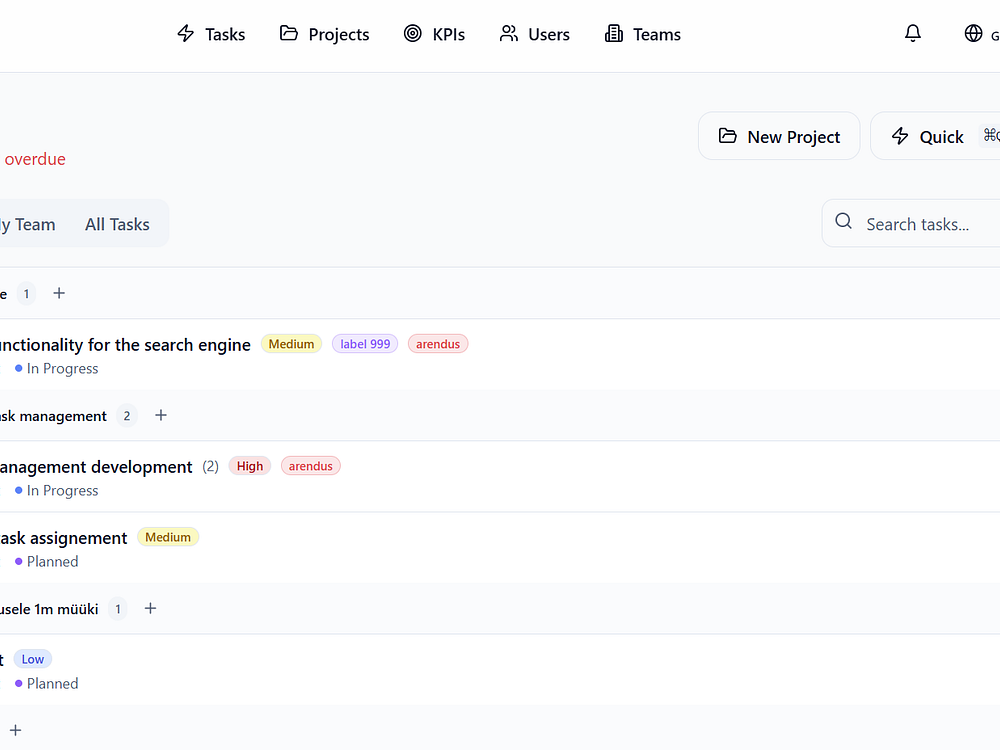Click In Progress status of search engine task
The image size is (1000, 750).
[x=57, y=369]
